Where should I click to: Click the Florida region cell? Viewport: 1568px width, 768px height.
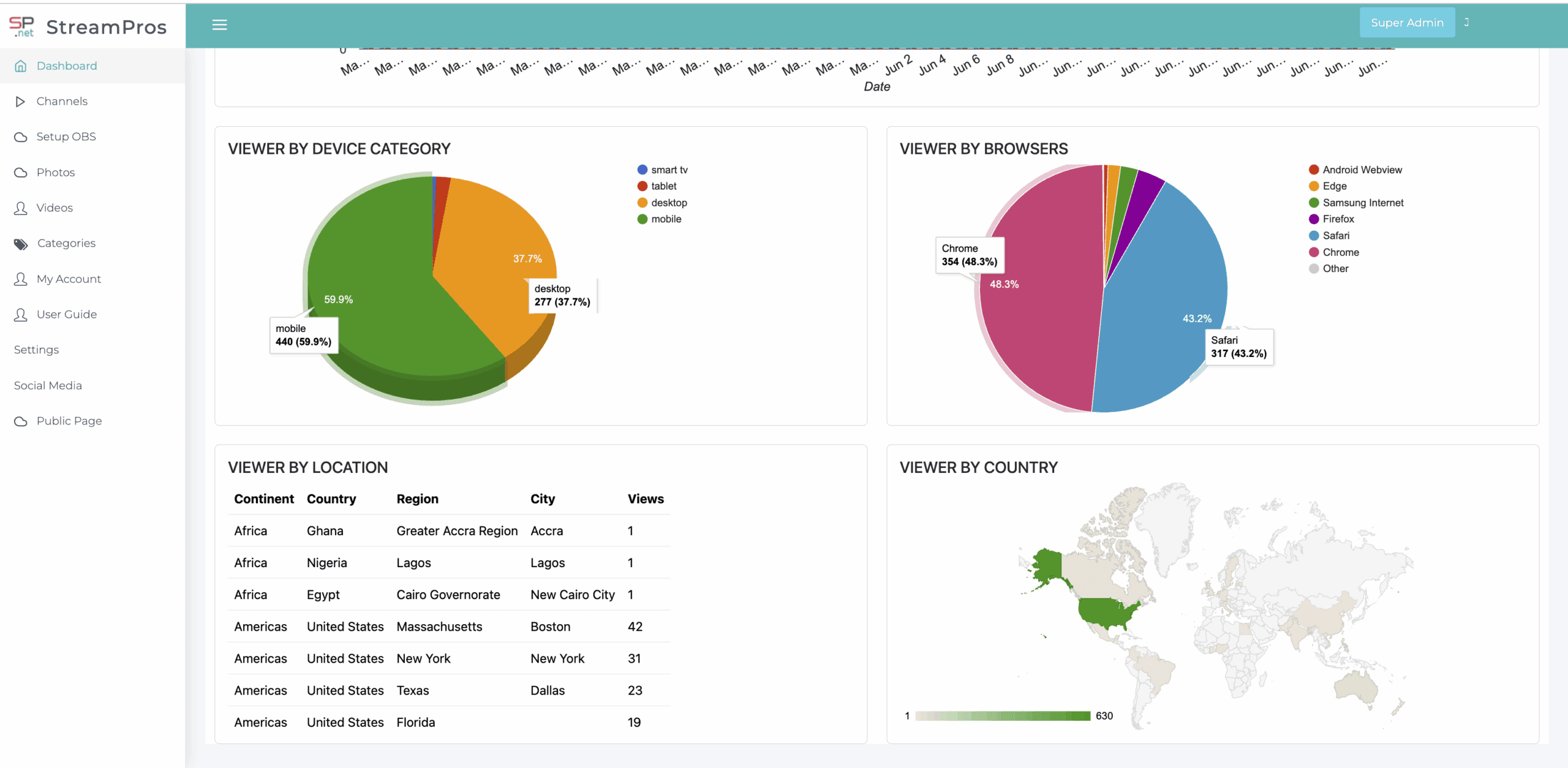click(416, 722)
